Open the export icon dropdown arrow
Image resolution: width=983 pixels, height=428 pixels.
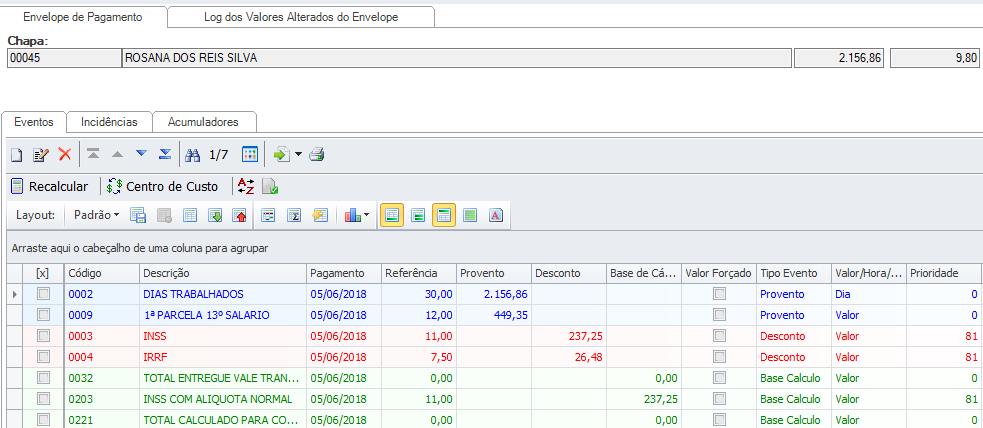[298, 155]
